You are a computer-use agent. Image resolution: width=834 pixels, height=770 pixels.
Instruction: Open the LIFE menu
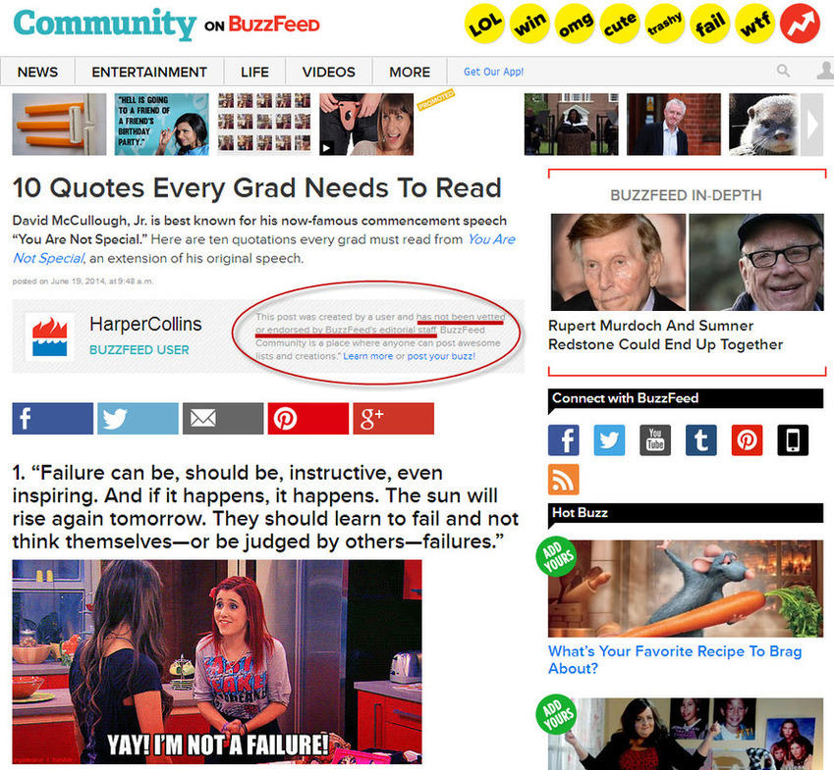pyautogui.click(x=255, y=72)
